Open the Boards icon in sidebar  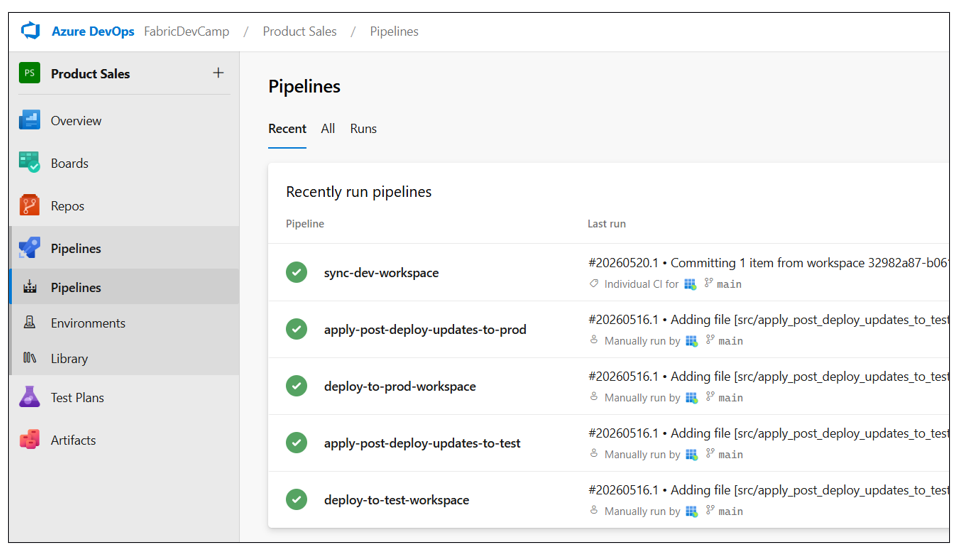click(x=29, y=163)
